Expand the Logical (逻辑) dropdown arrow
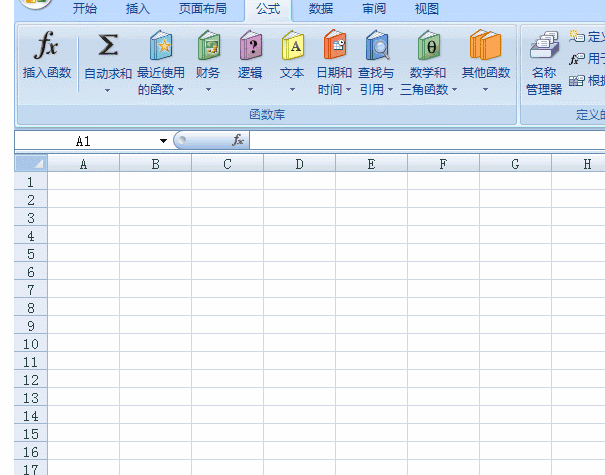Screen dimensions: 605x475 coord(250,90)
